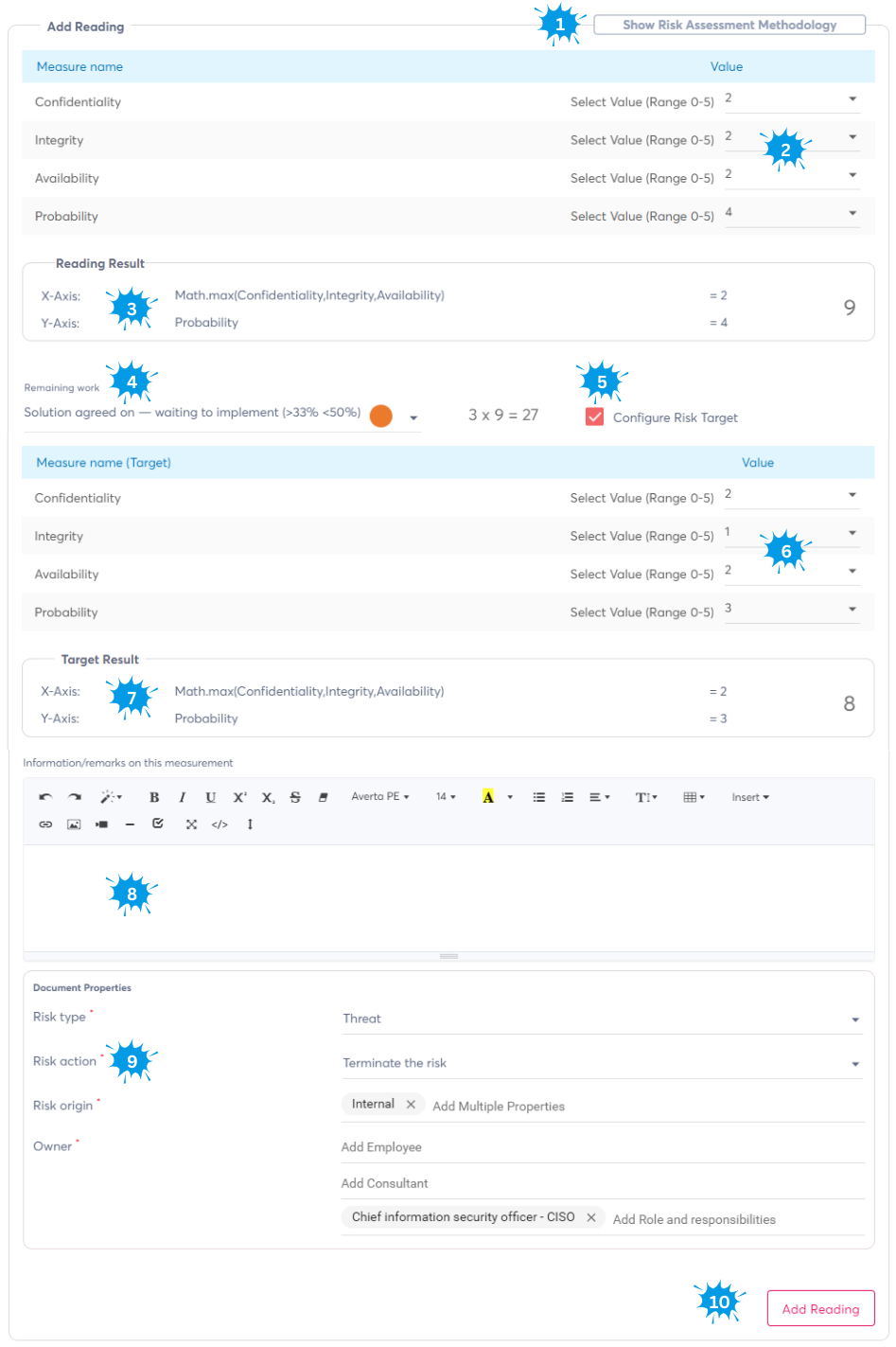Image resolution: width=896 pixels, height=1347 pixels.
Task: Apply strikethrough formatting
Action: point(295,797)
